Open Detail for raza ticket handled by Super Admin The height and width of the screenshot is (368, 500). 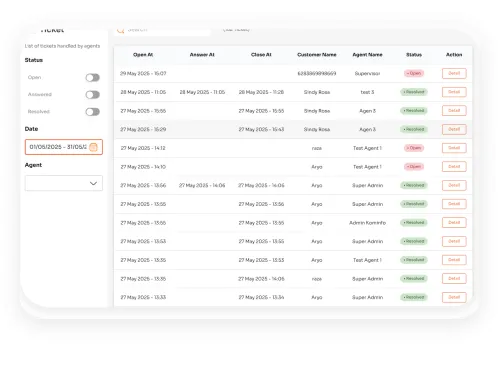click(454, 279)
